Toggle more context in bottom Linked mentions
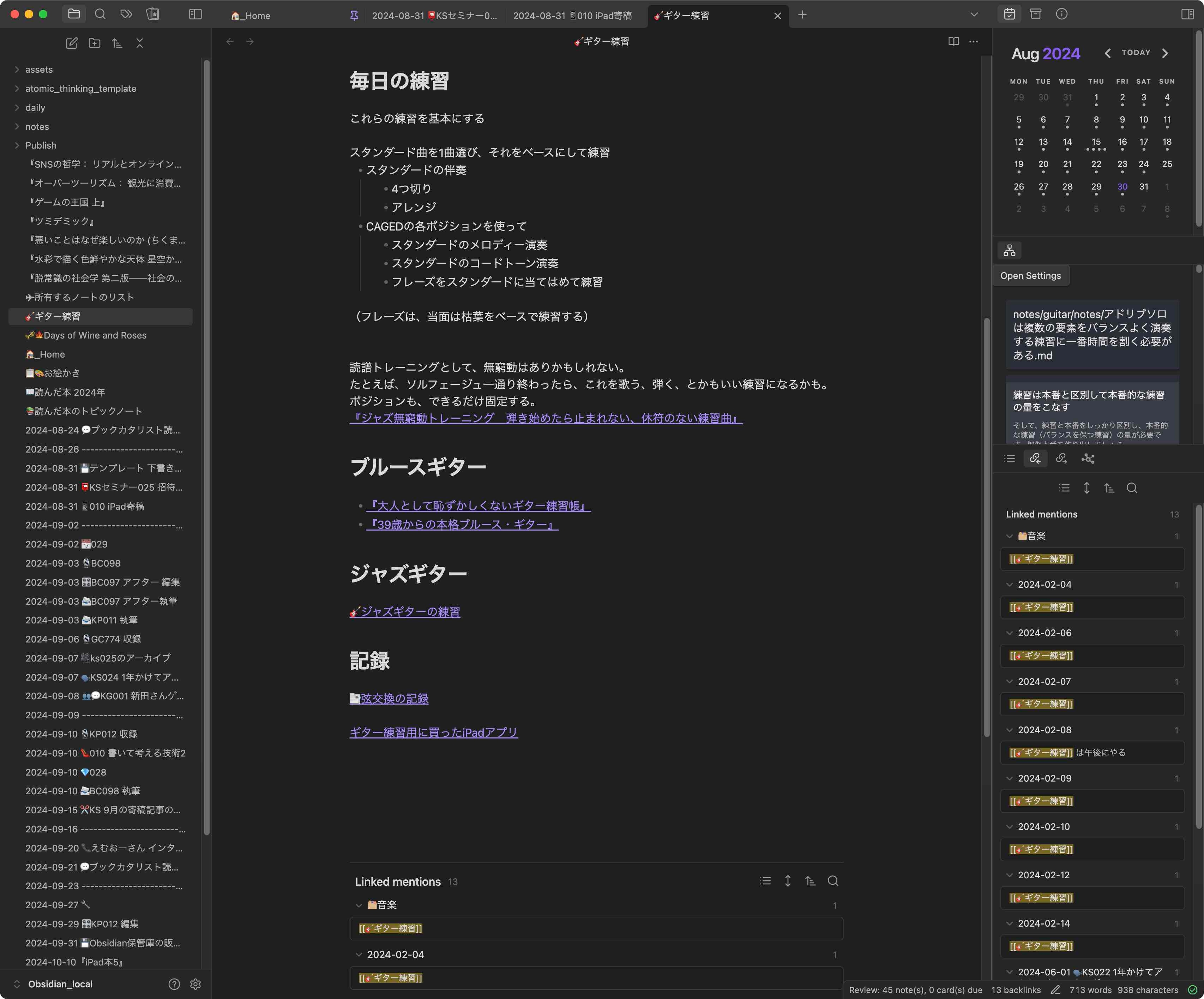Image resolution: width=1204 pixels, height=999 pixels. pos(788,881)
